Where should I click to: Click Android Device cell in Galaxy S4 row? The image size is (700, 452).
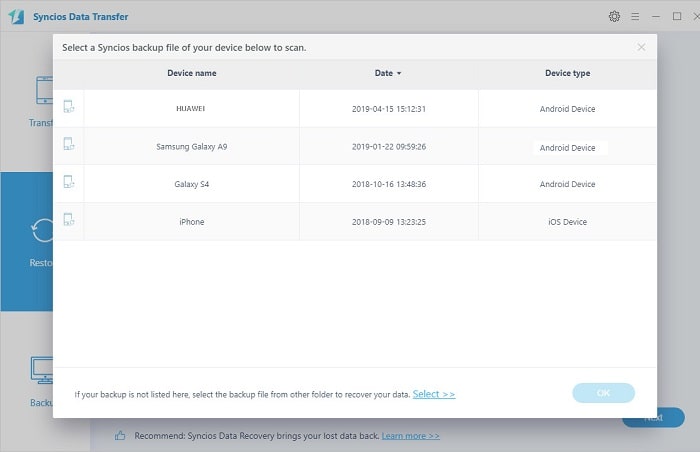(x=567, y=184)
